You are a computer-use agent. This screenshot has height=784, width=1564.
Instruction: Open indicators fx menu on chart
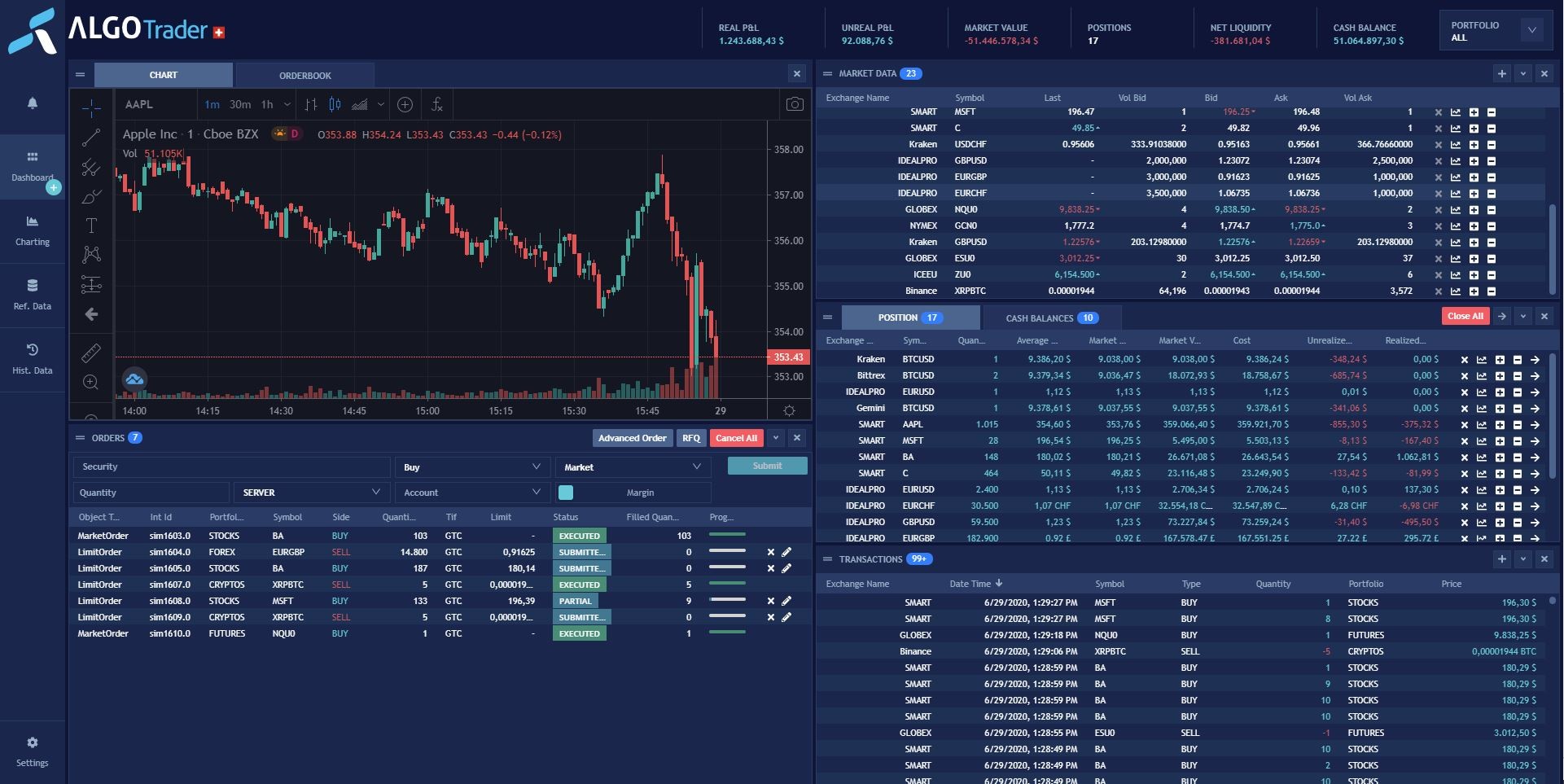437,104
